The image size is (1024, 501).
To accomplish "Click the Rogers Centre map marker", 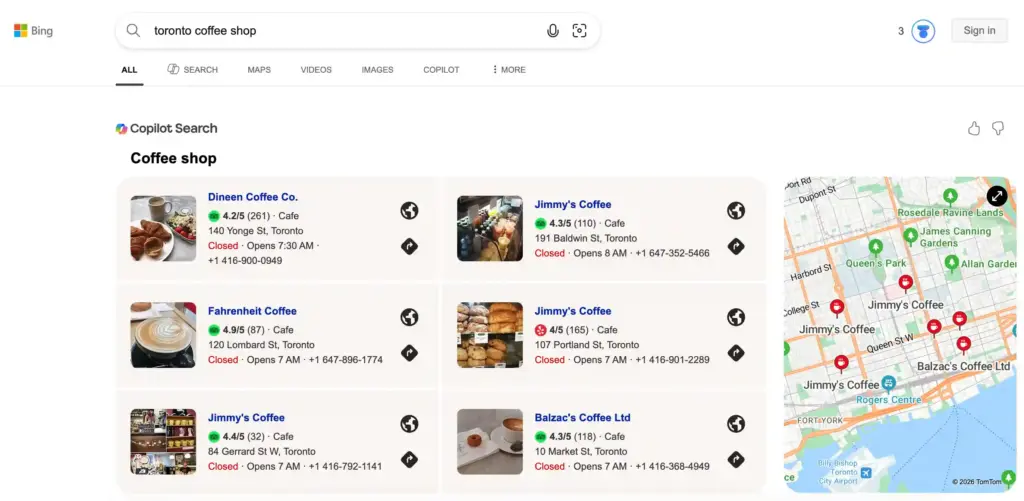I will click(x=888, y=383).
